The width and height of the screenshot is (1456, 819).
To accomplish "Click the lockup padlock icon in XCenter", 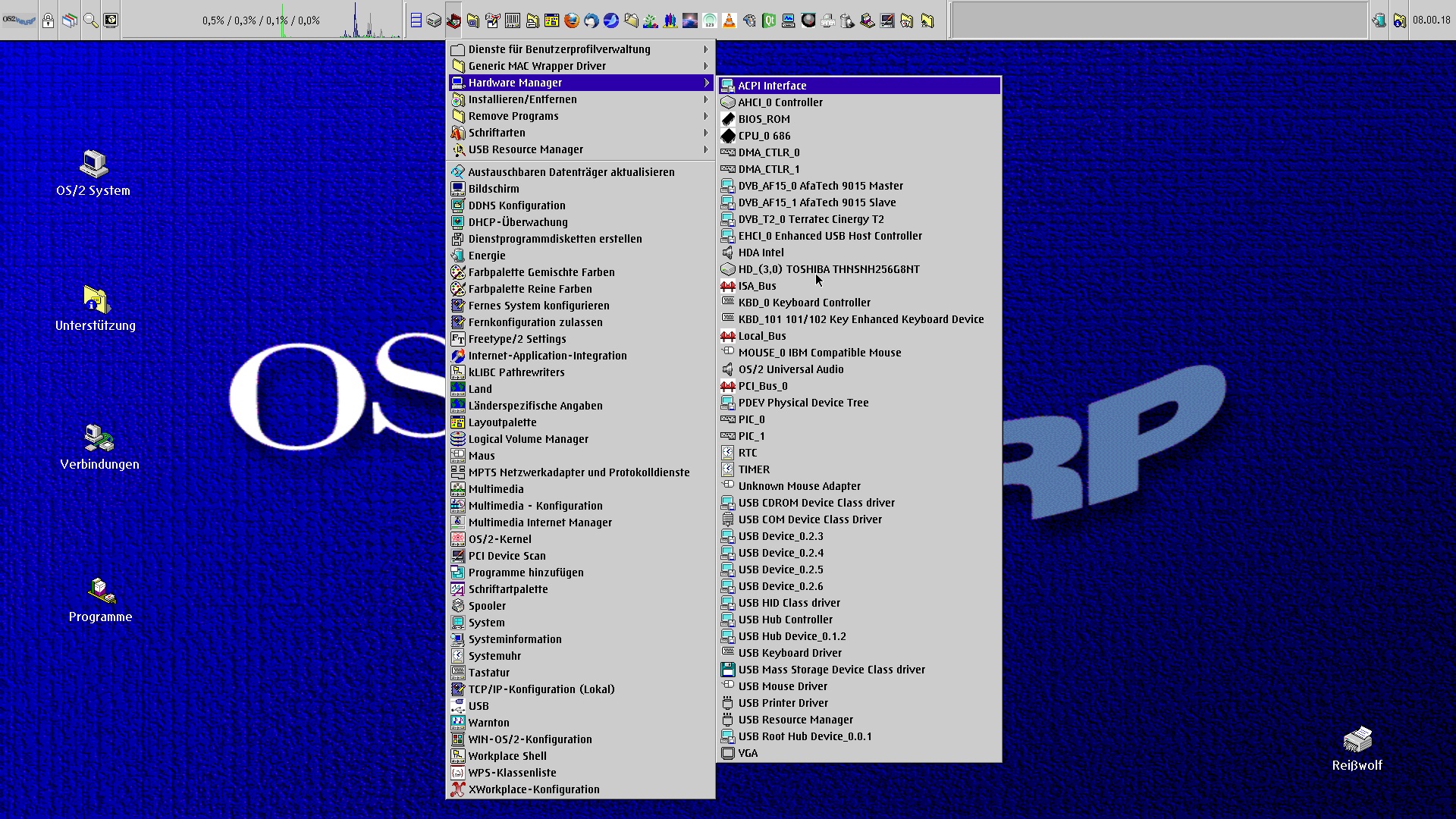I will click(49, 20).
